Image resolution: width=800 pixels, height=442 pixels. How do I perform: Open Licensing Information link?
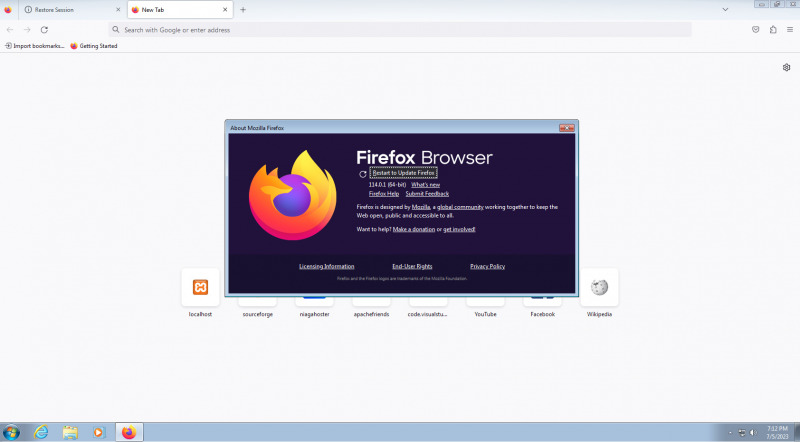(x=327, y=266)
